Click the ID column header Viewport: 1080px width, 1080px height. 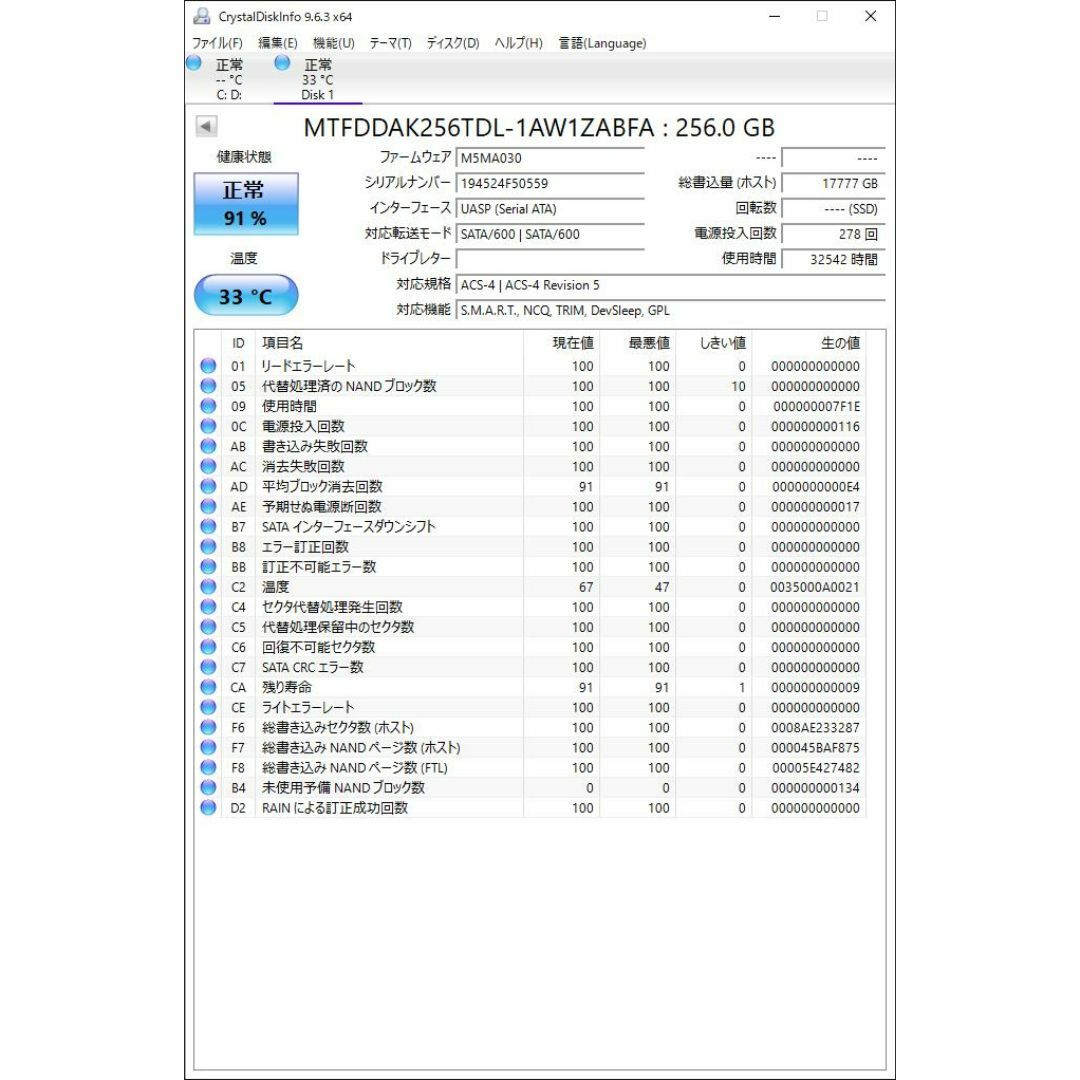(x=238, y=343)
